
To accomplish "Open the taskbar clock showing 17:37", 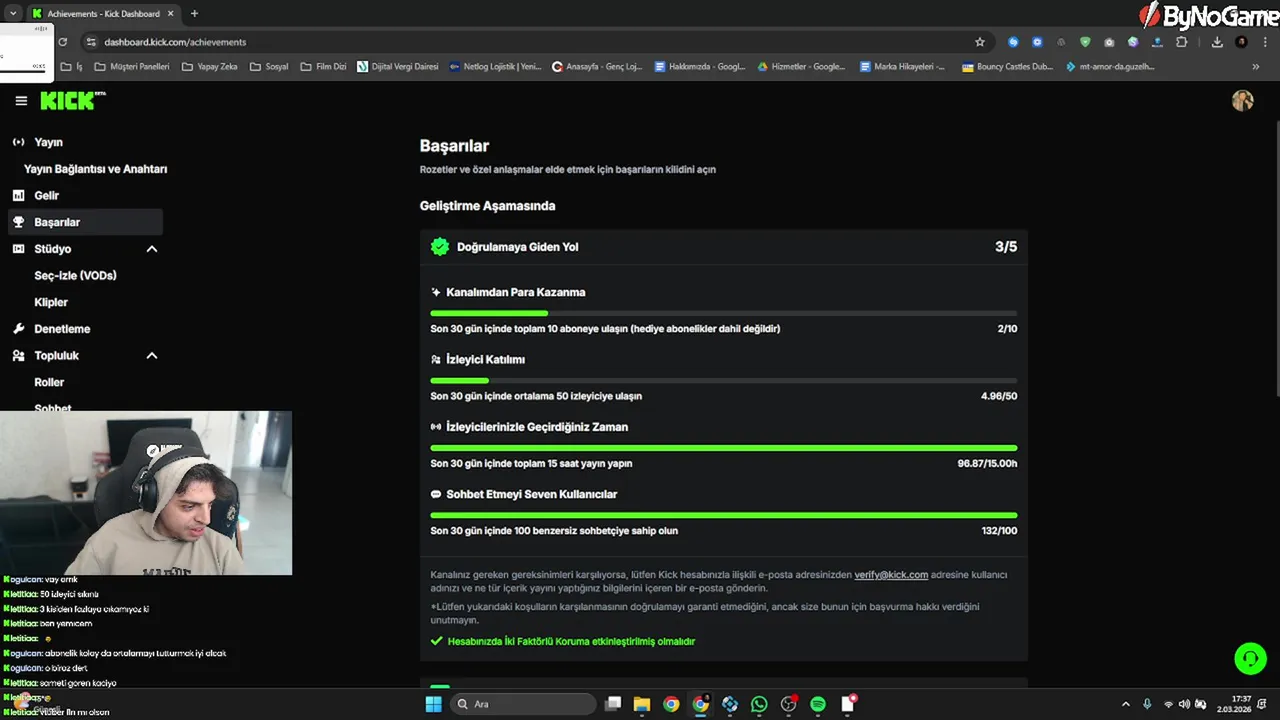I will click(x=1235, y=704).
